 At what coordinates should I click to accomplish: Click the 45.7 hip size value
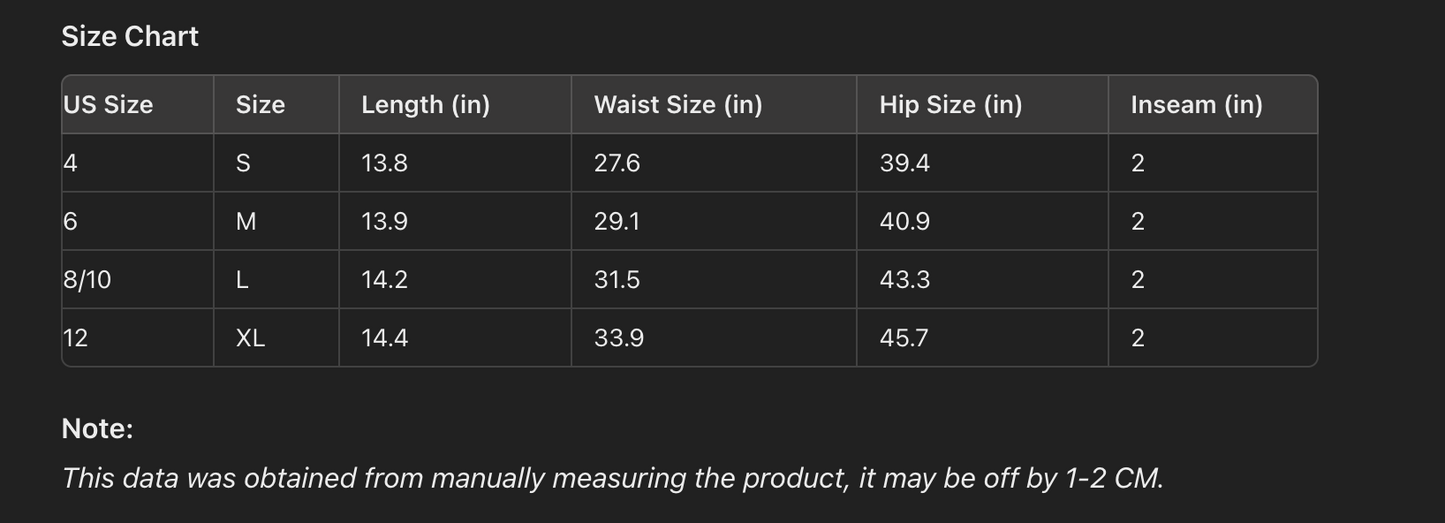click(903, 338)
